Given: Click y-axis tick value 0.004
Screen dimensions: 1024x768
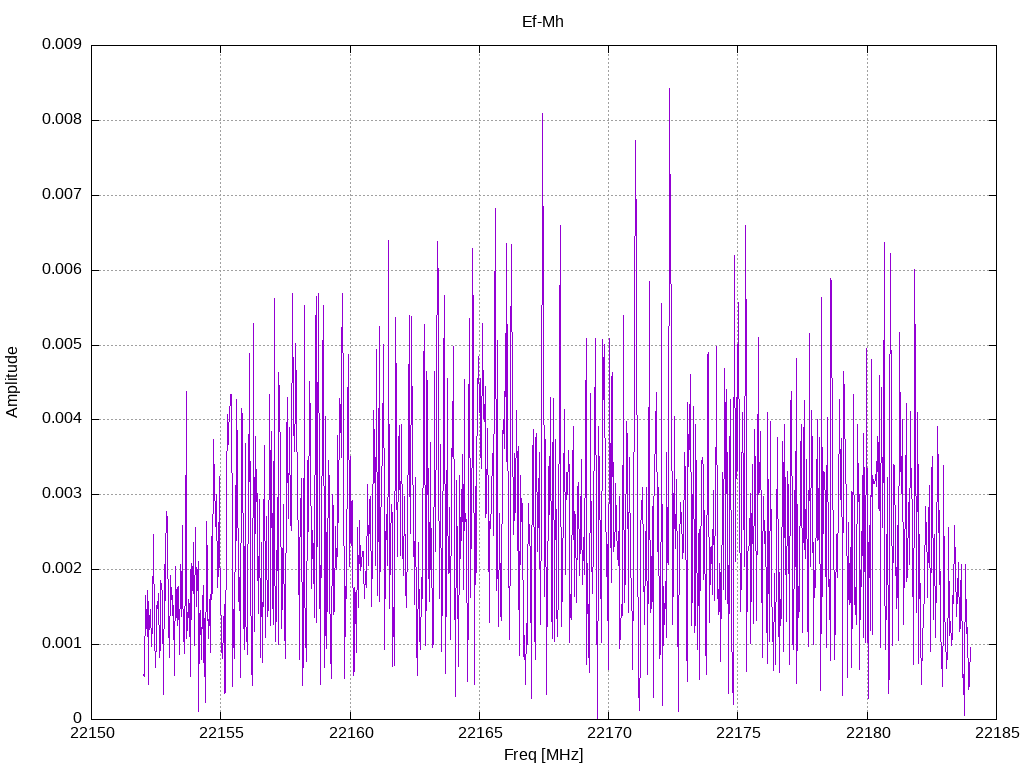Looking at the screenshot, I should (x=62, y=419).
